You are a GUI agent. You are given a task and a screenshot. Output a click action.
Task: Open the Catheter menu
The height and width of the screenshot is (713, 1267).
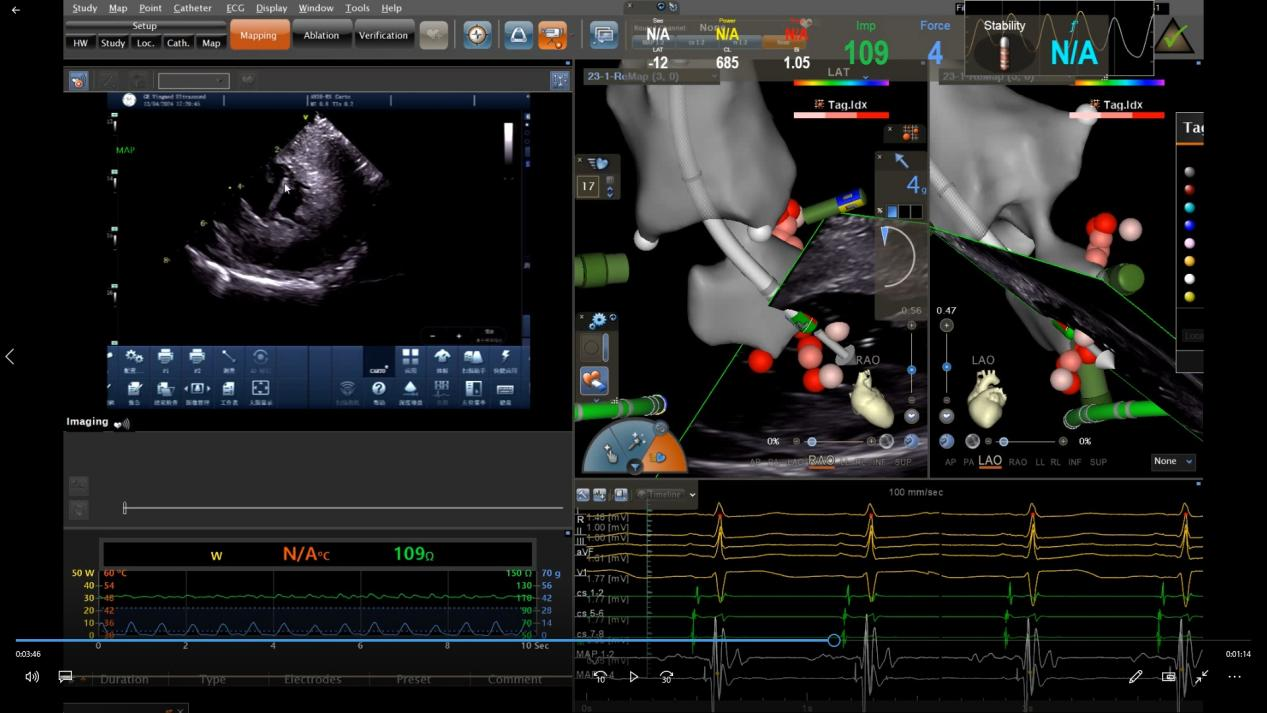click(x=192, y=8)
